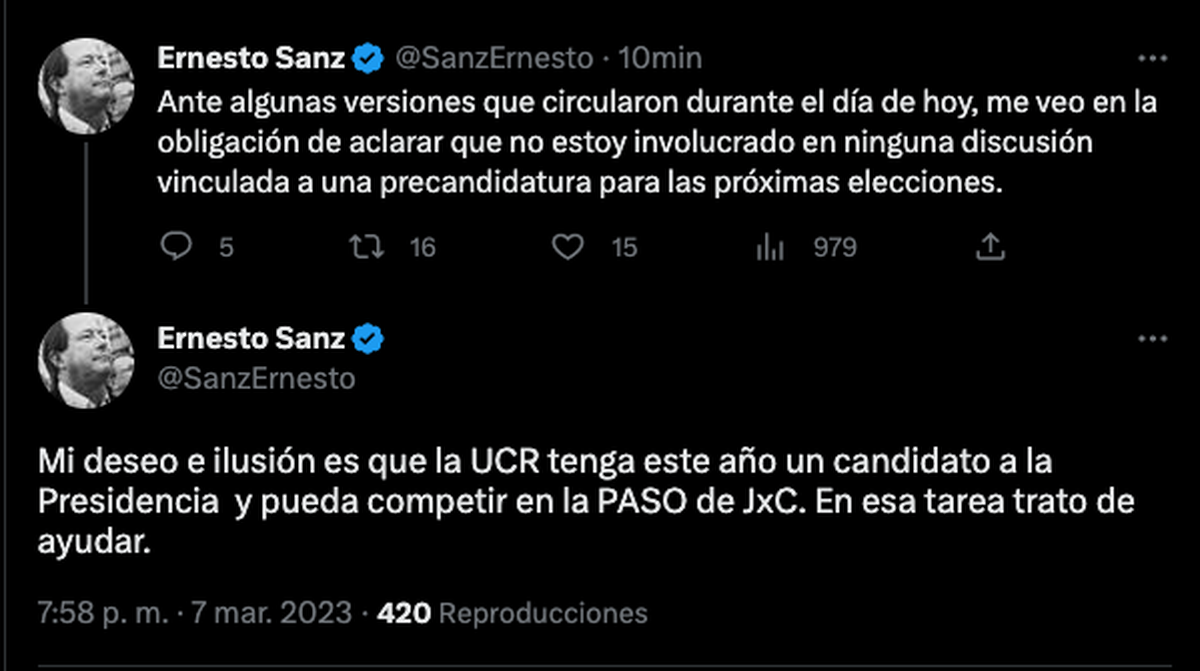Click the @SanzErnesto handle beside the 10min timestamp
The height and width of the screenshot is (671, 1200).
click(495, 60)
